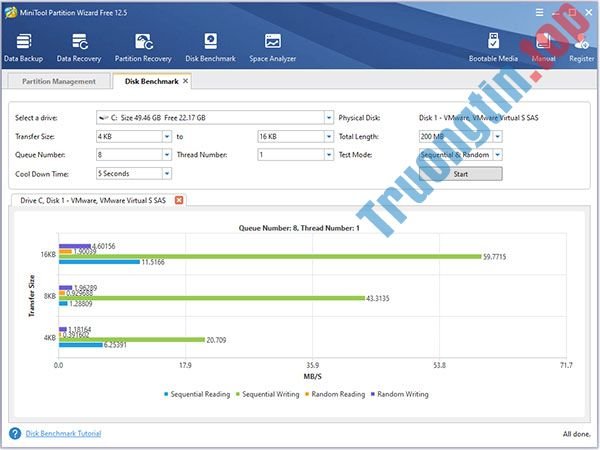This screenshot has height=450, width=600.
Task: Create Bootable Media from the toolbar
Action: [493, 46]
